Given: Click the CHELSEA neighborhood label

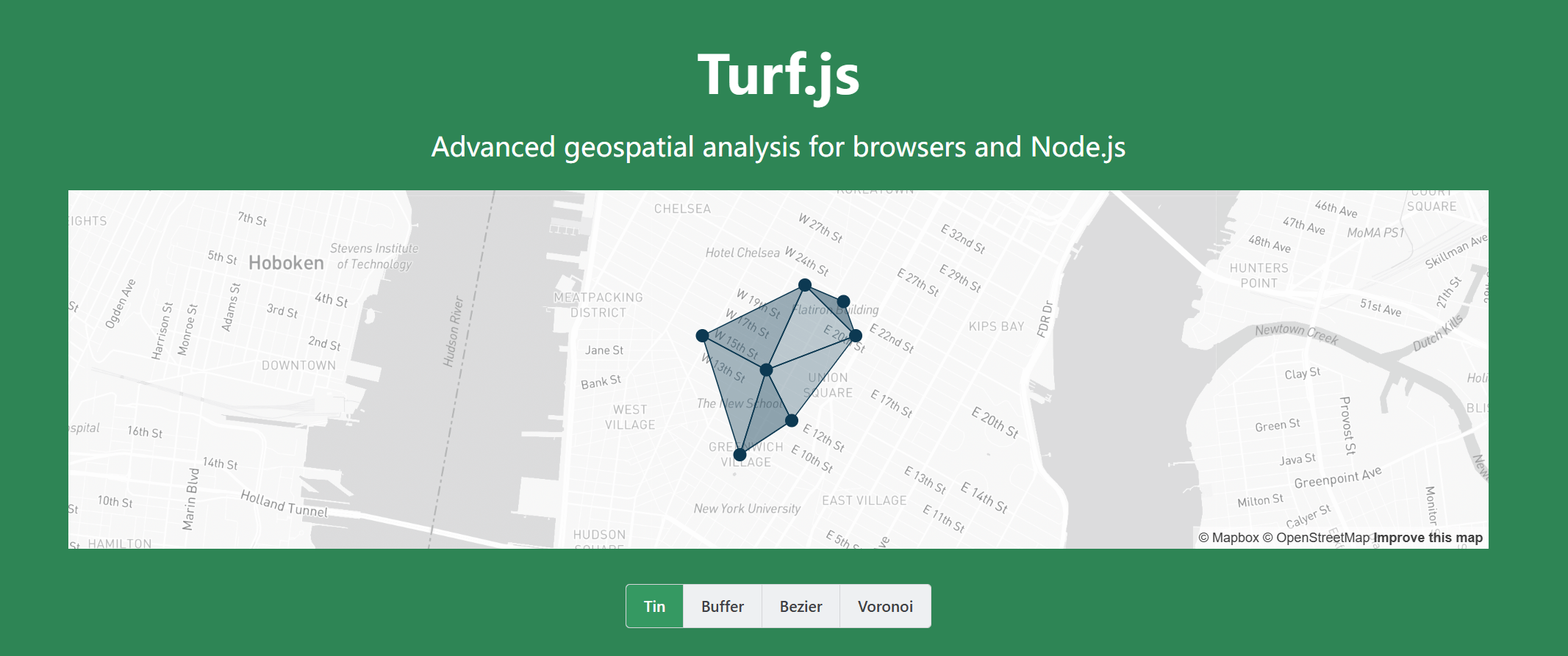Looking at the screenshot, I should click(682, 209).
